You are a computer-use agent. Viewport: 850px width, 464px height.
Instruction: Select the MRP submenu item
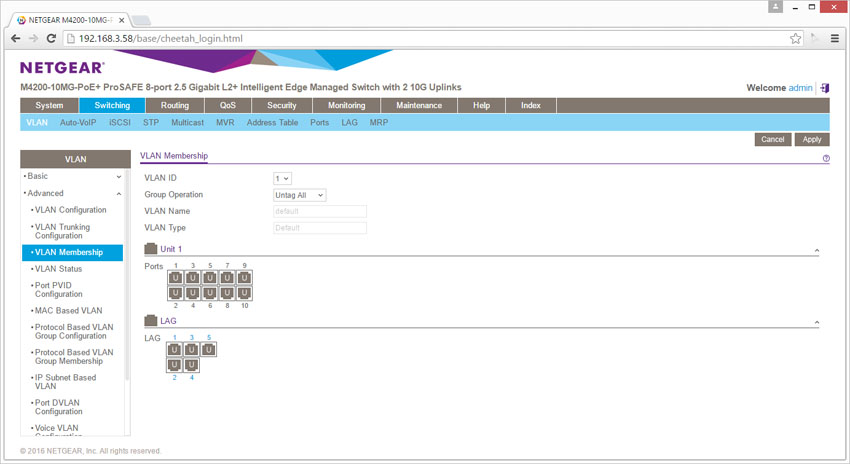pos(378,123)
